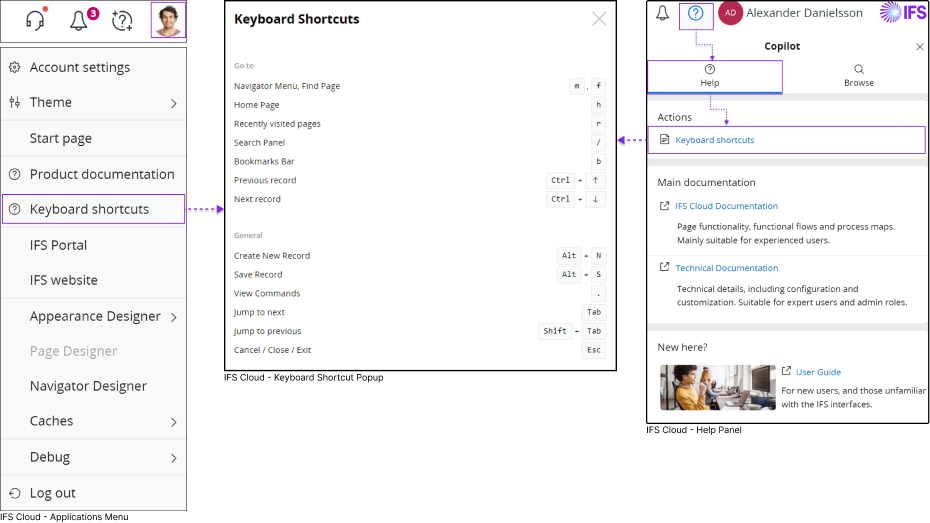930x523 pixels.
Task: Click the bell icon next to Alexander Danielsson
Action: click(662, 13)
